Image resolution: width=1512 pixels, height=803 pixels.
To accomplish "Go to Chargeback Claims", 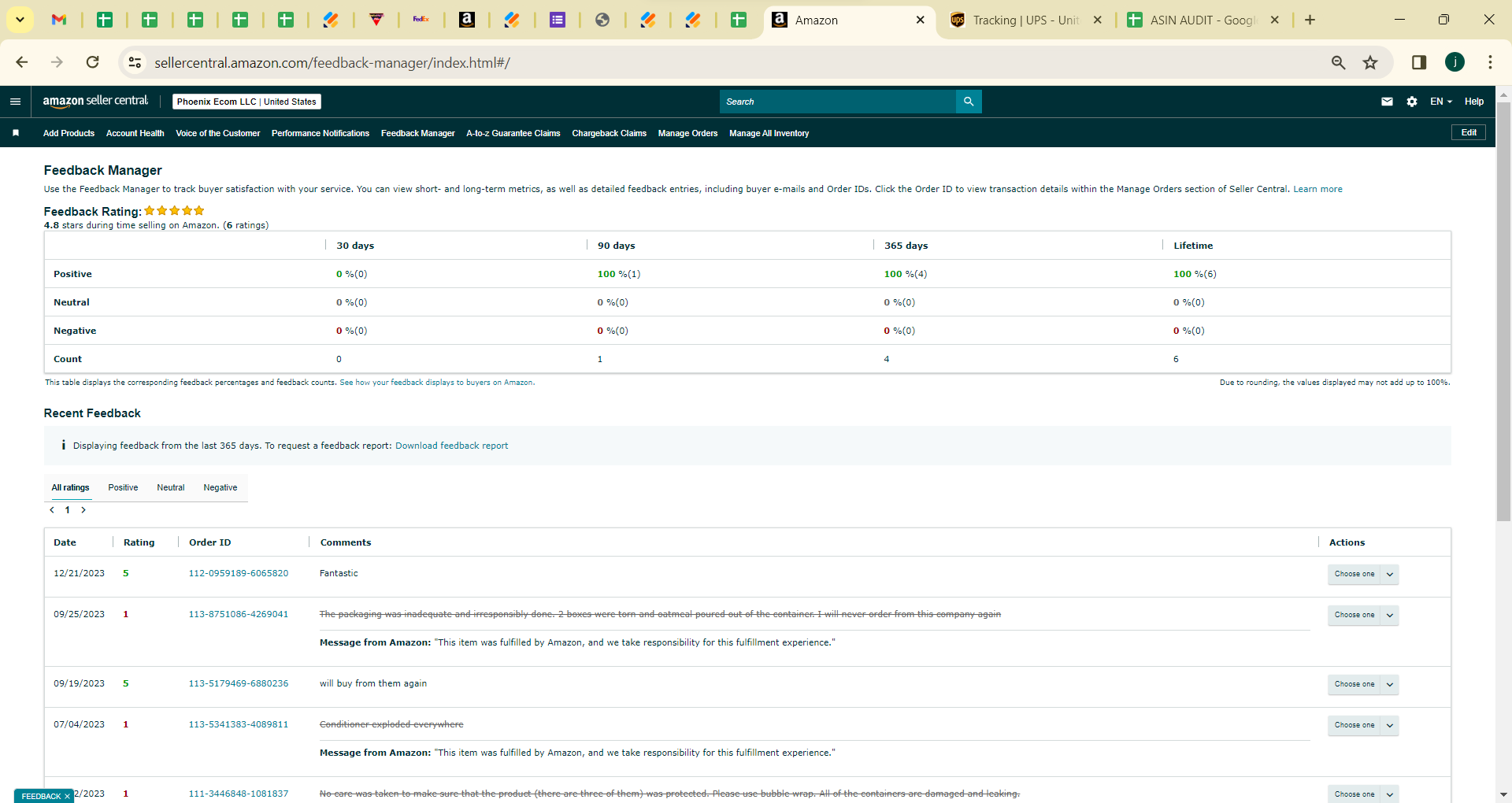I will pyautogui.click(x=610, y=133).
